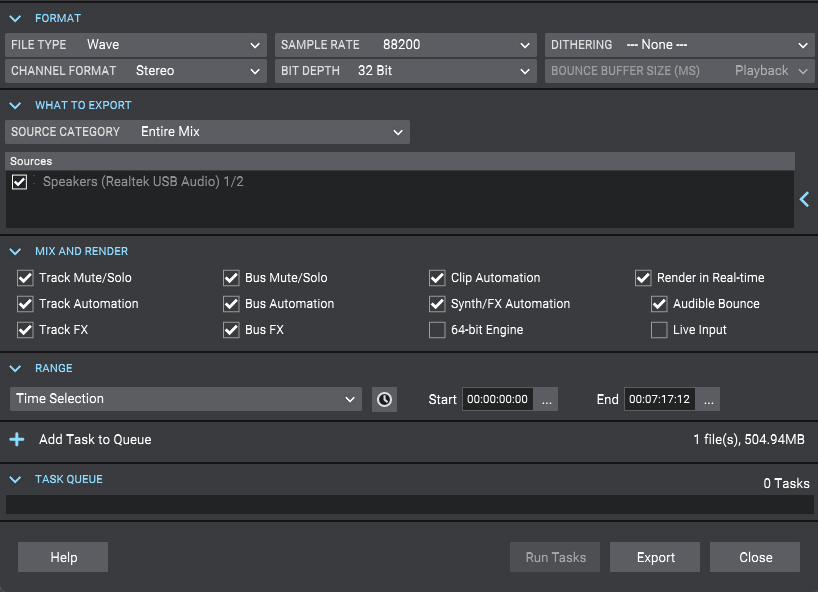Screen dimensions: 818x592
Task: Click the Start time input field
Action: 497,399
